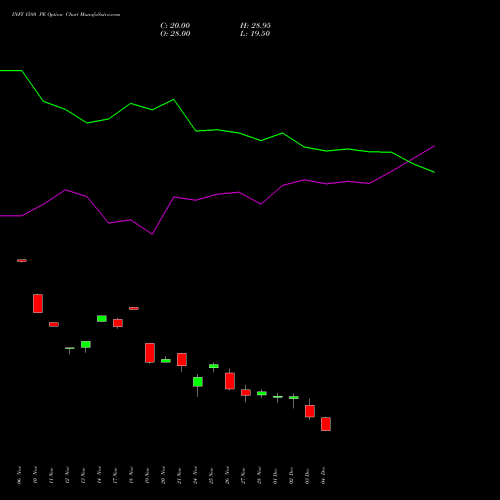500x500 pixels.
Task: Click the '28 Nov' date label
Action: point(259,475)
